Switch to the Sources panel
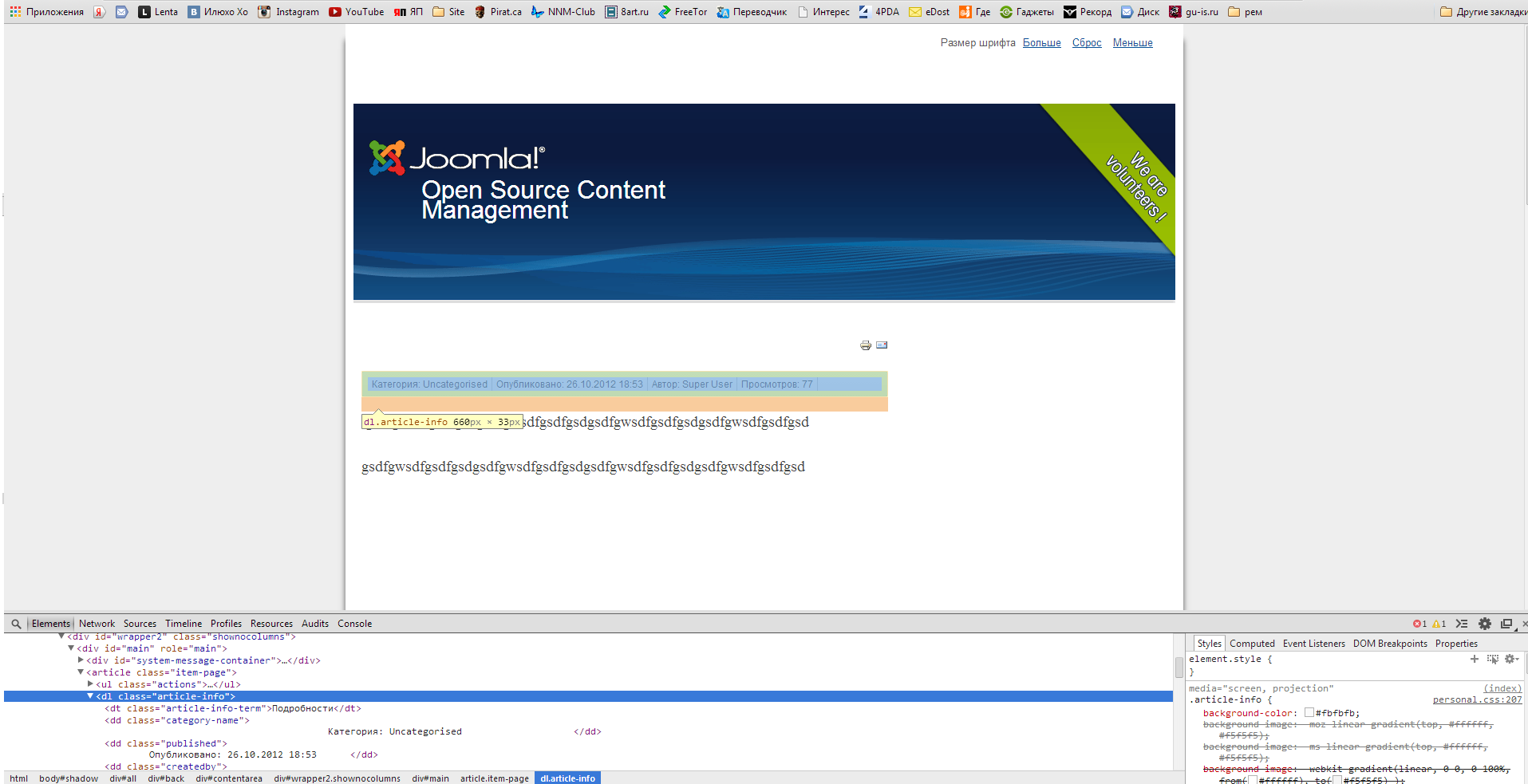This screenshot has height=784, width=1528. click(140, 624)
